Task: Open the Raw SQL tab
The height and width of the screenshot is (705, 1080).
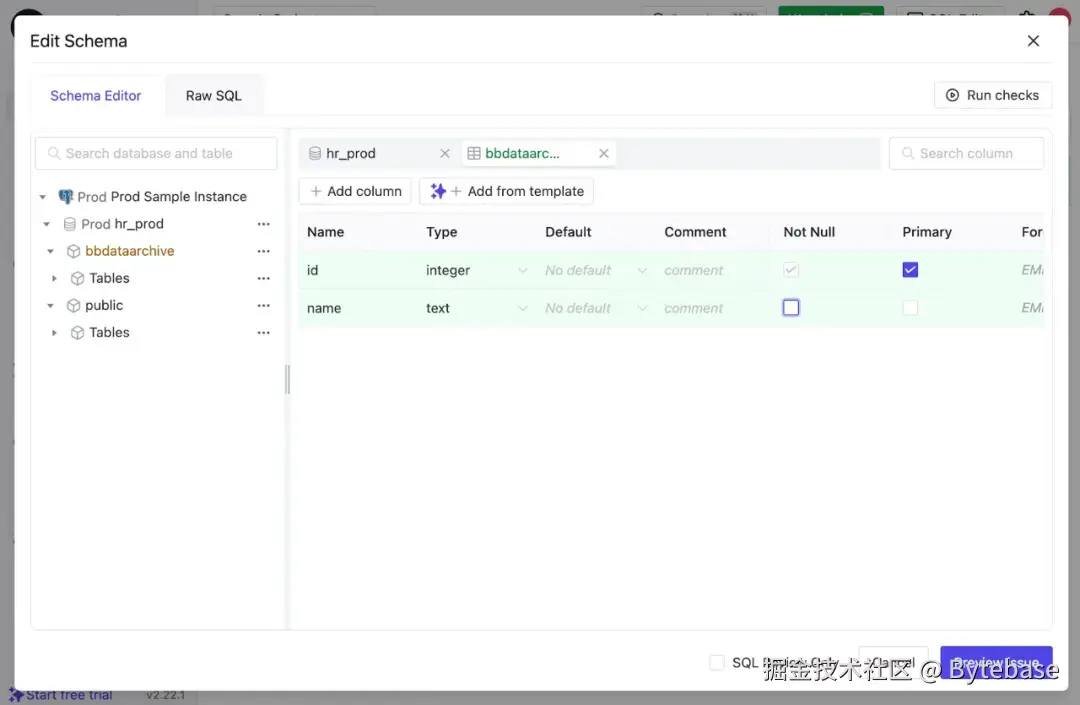Action: click(214, 96)
